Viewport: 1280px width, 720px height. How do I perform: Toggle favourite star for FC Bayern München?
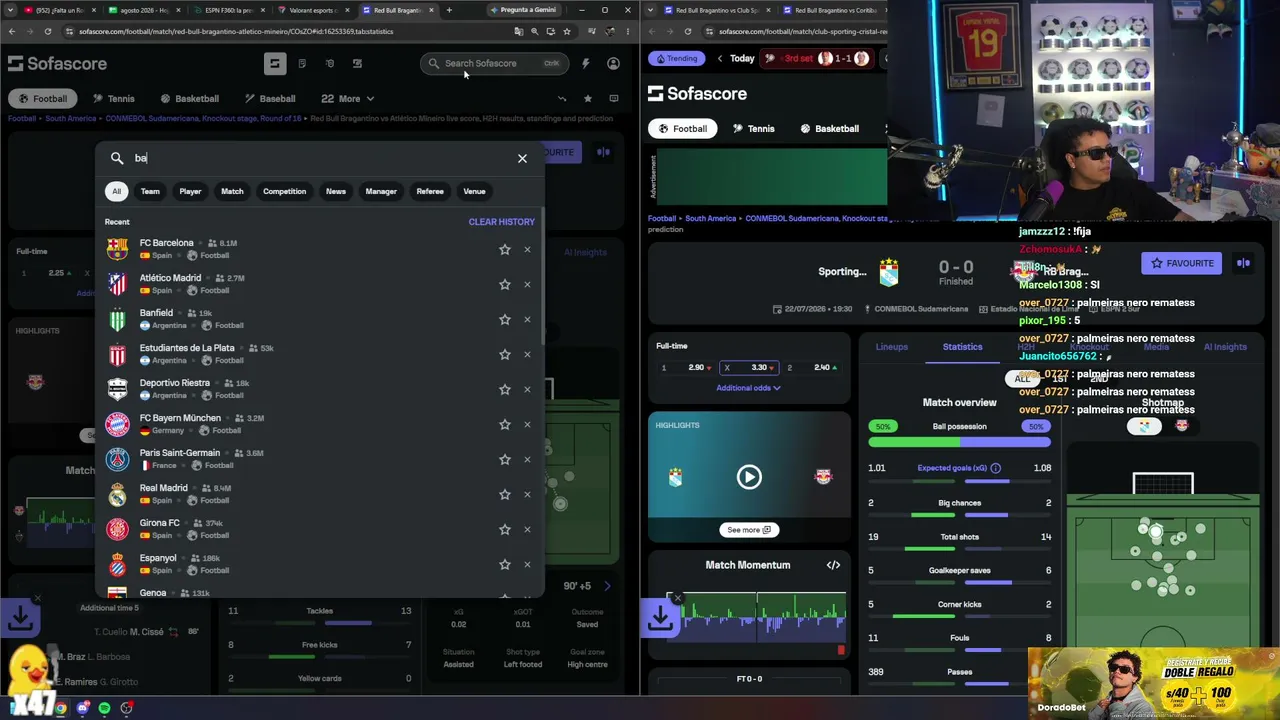pyautogui.click(x=505, y=424)
